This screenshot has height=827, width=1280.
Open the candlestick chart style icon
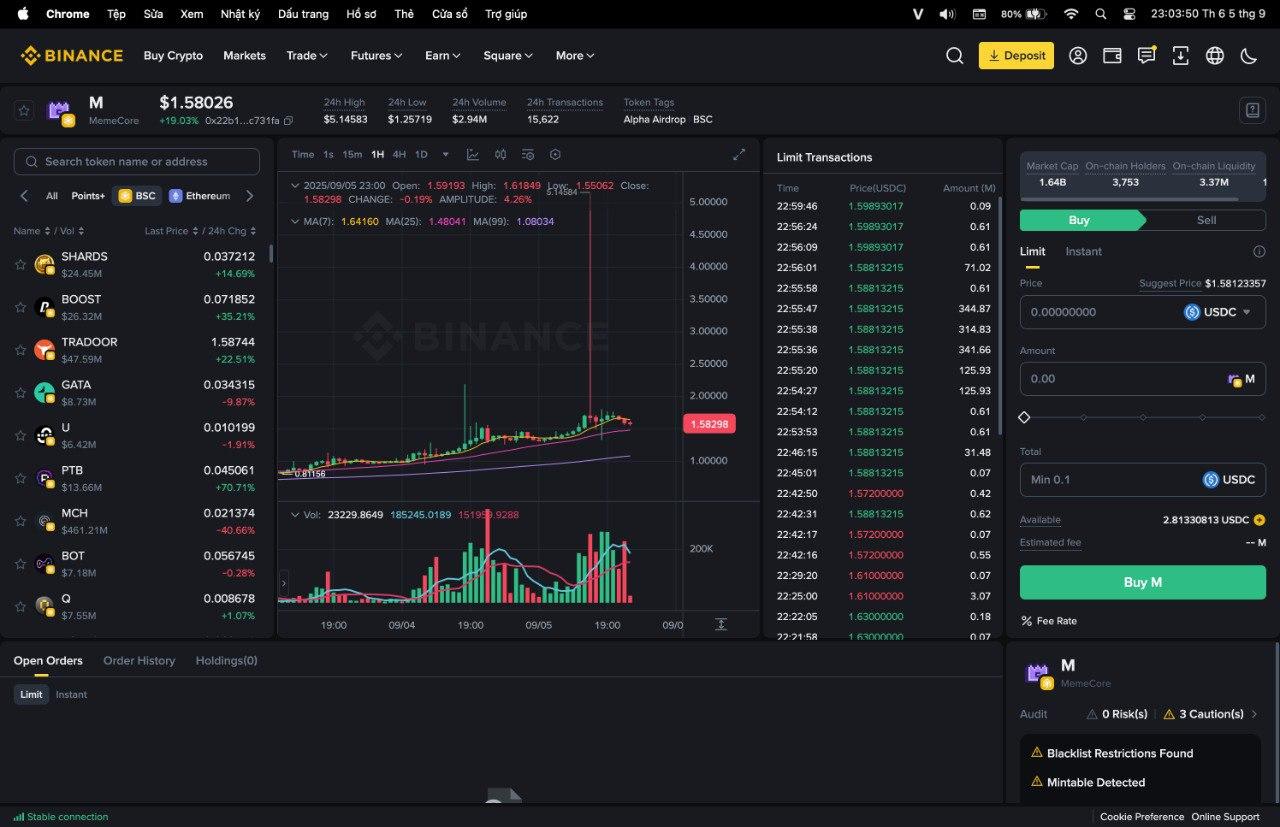[500, 155]
